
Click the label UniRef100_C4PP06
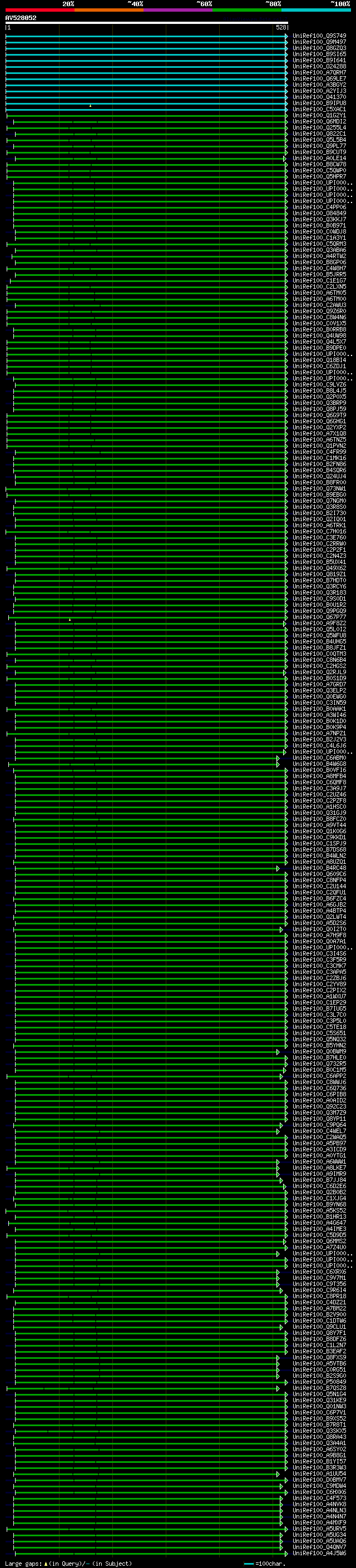click(319, 207)
